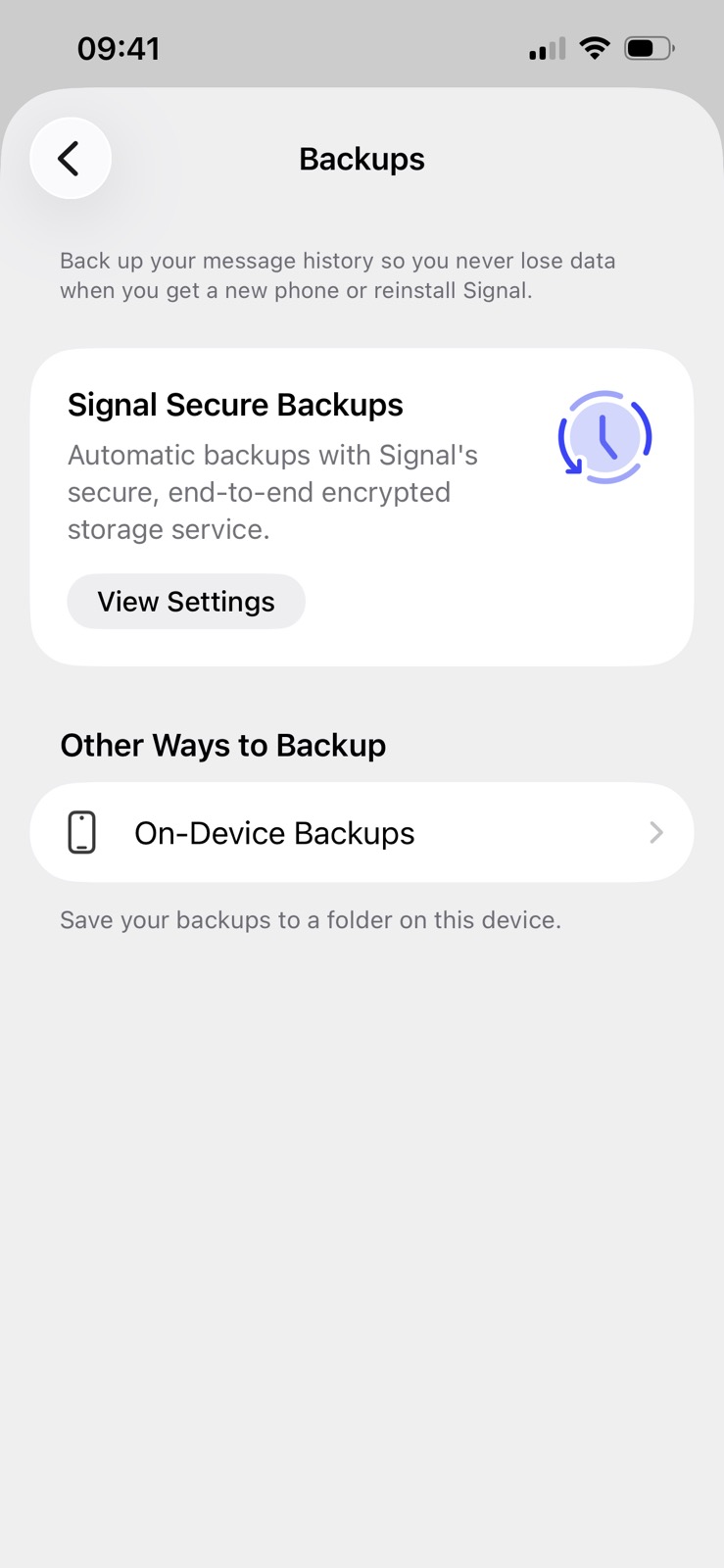Tap the backup clock sync icon

click(604, 437)
